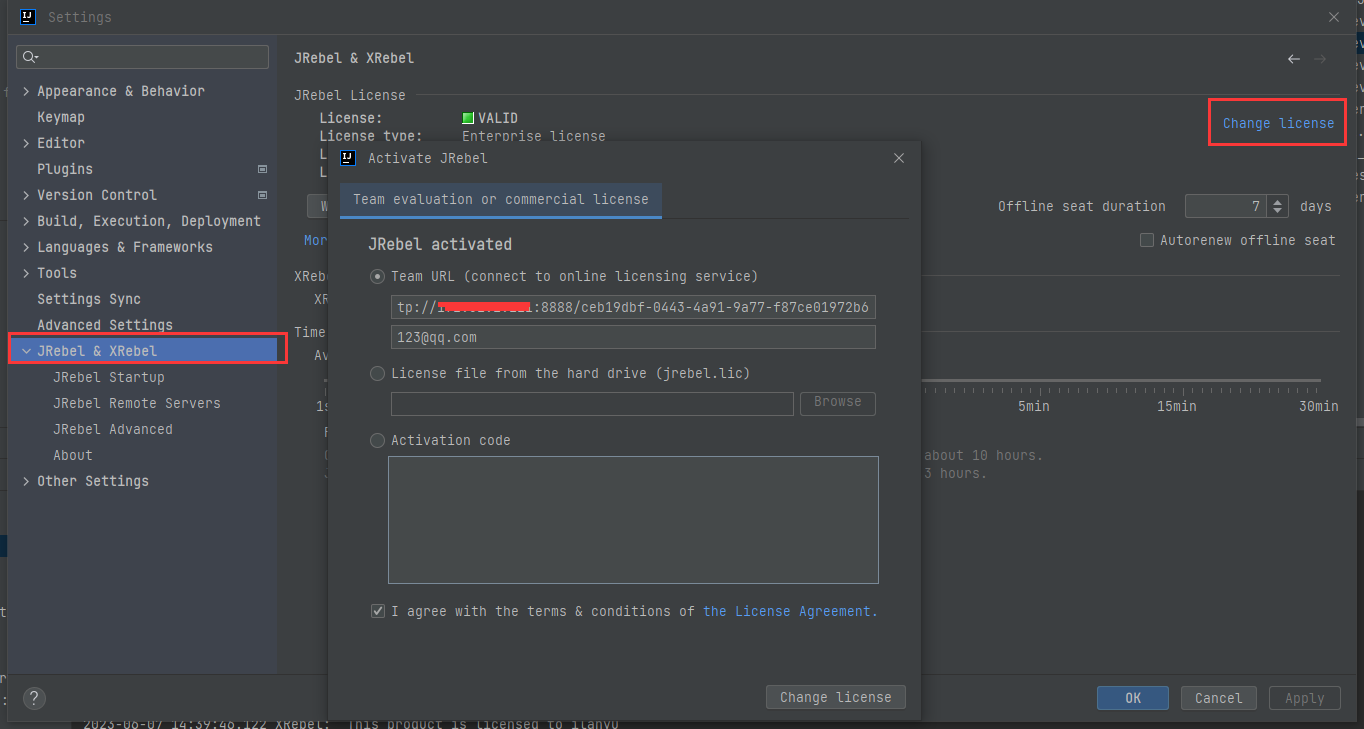Expand Languages & Frameworks node
1364x729 pixels.
[26, 247]
